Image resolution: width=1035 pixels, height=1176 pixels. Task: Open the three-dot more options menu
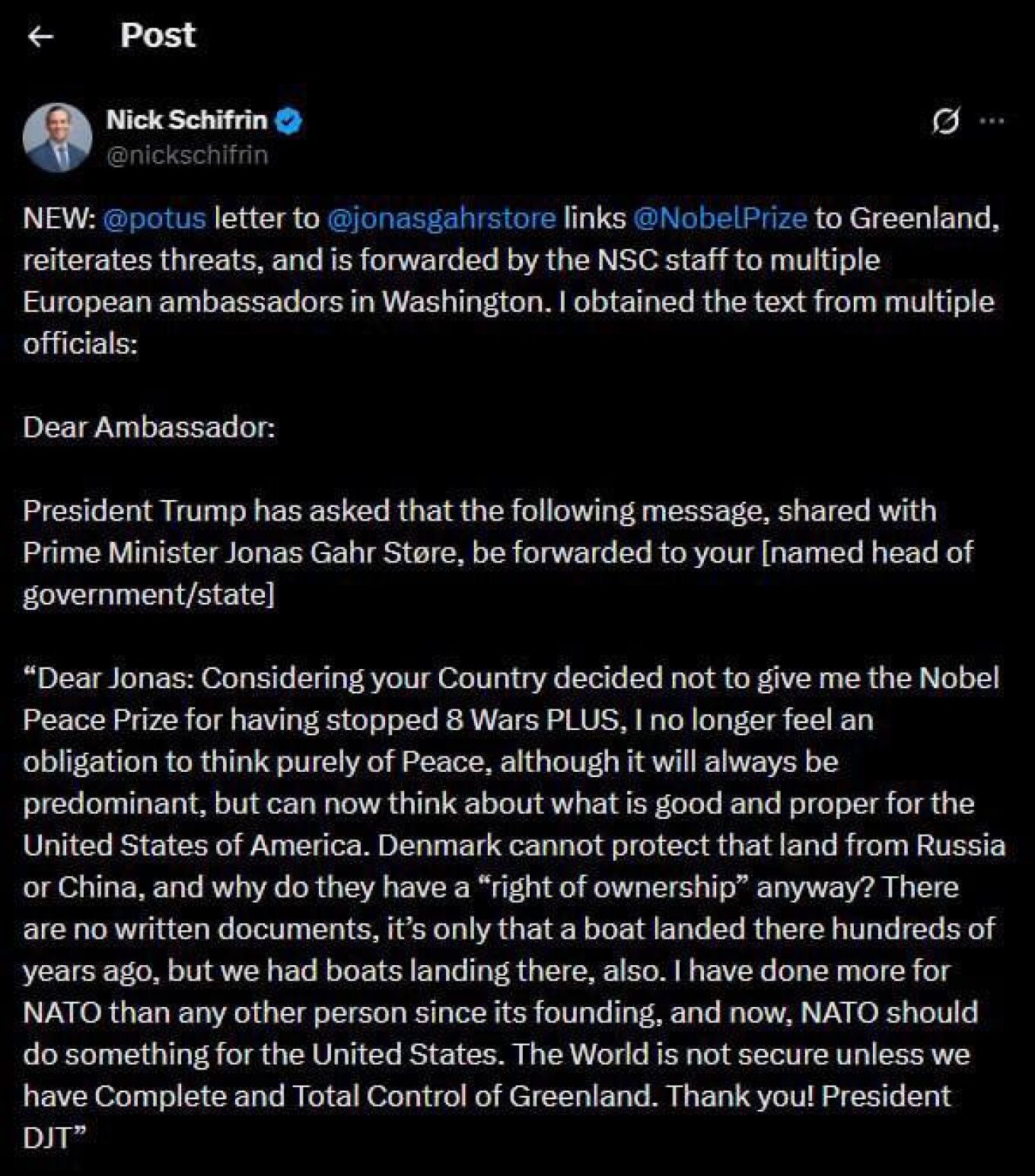coord(992,120)
